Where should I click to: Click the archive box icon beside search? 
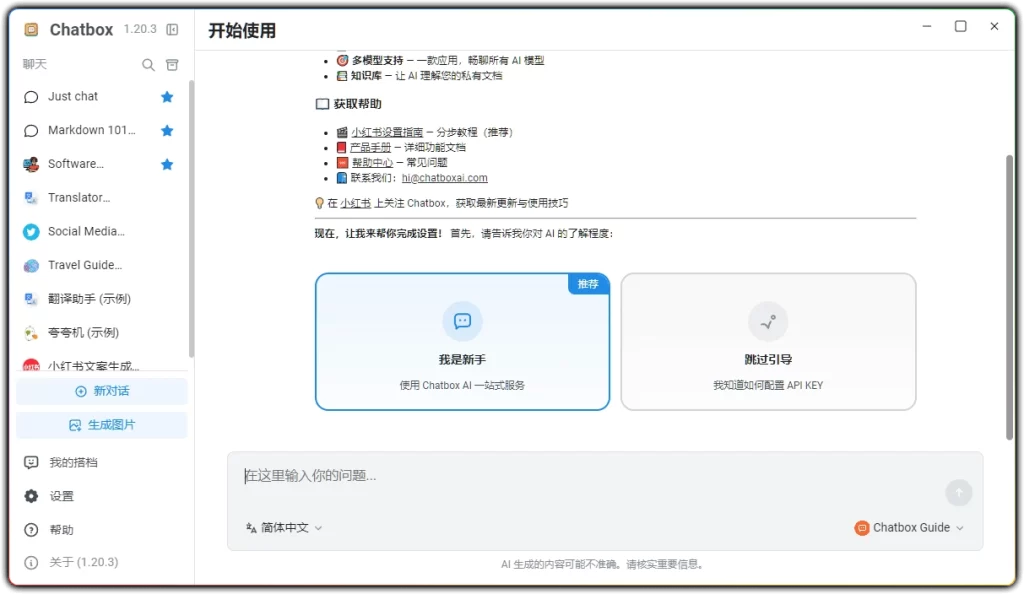[x=172, y=65]
